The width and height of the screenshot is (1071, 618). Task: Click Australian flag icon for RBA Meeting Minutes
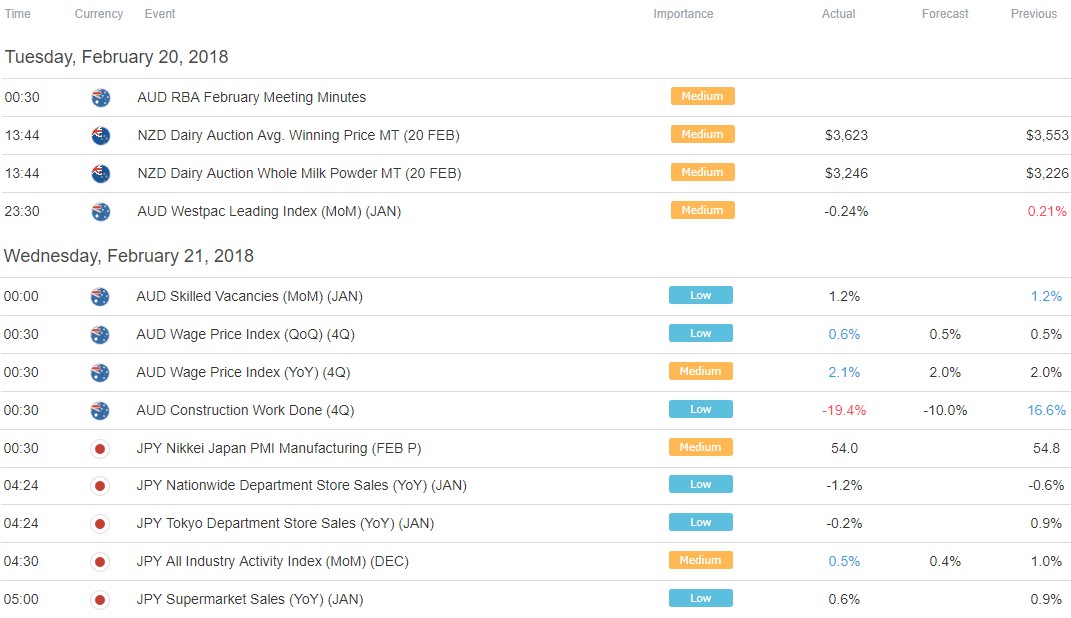[101, 98]
